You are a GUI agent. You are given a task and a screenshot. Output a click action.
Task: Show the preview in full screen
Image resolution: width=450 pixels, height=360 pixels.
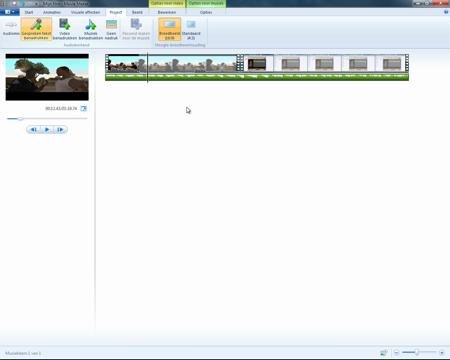coord(84,108)
